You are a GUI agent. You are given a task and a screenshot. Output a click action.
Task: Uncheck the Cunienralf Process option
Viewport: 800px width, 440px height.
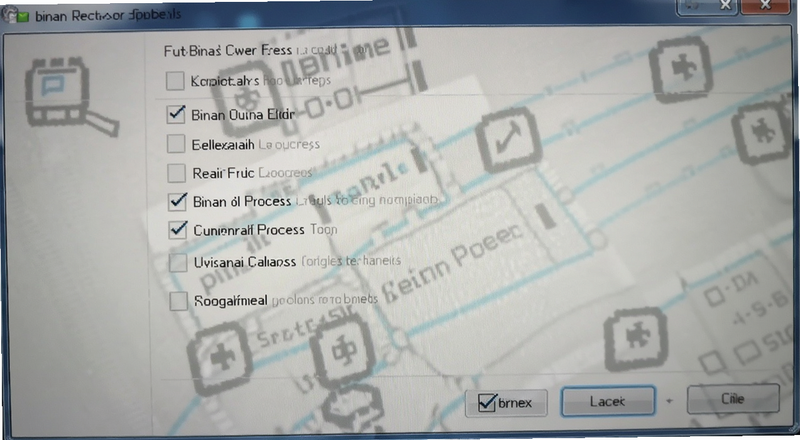(178, 230)
